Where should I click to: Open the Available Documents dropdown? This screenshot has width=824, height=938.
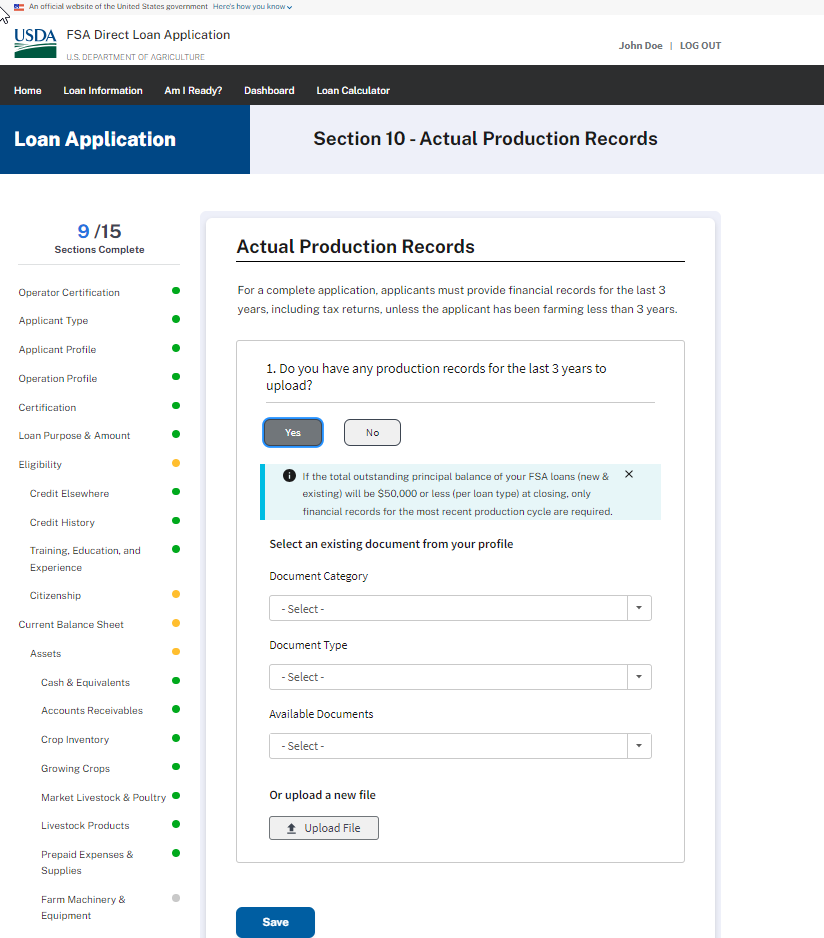click(460, 746)
